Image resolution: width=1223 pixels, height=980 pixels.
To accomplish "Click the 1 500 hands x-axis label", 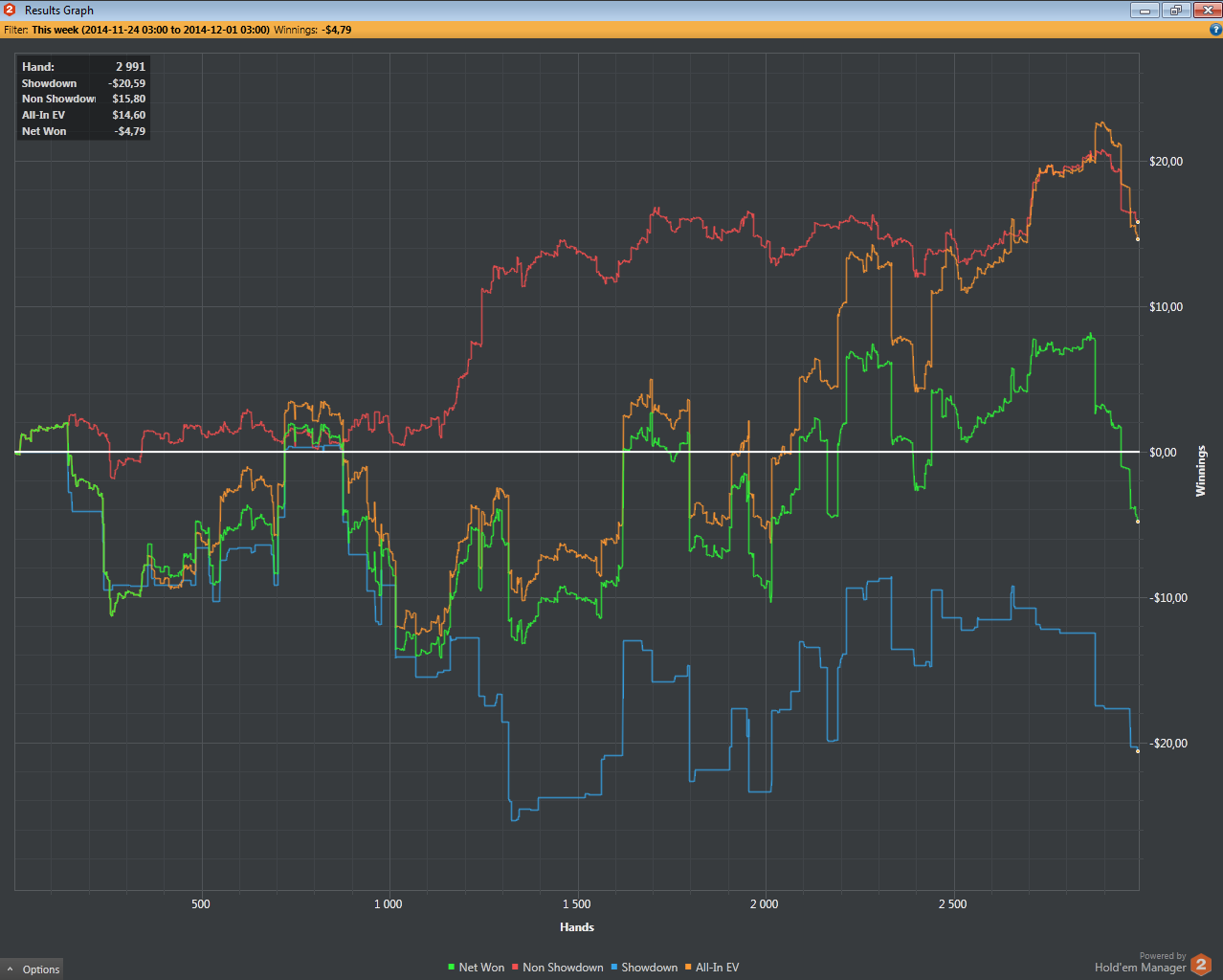I will point(576,904).
